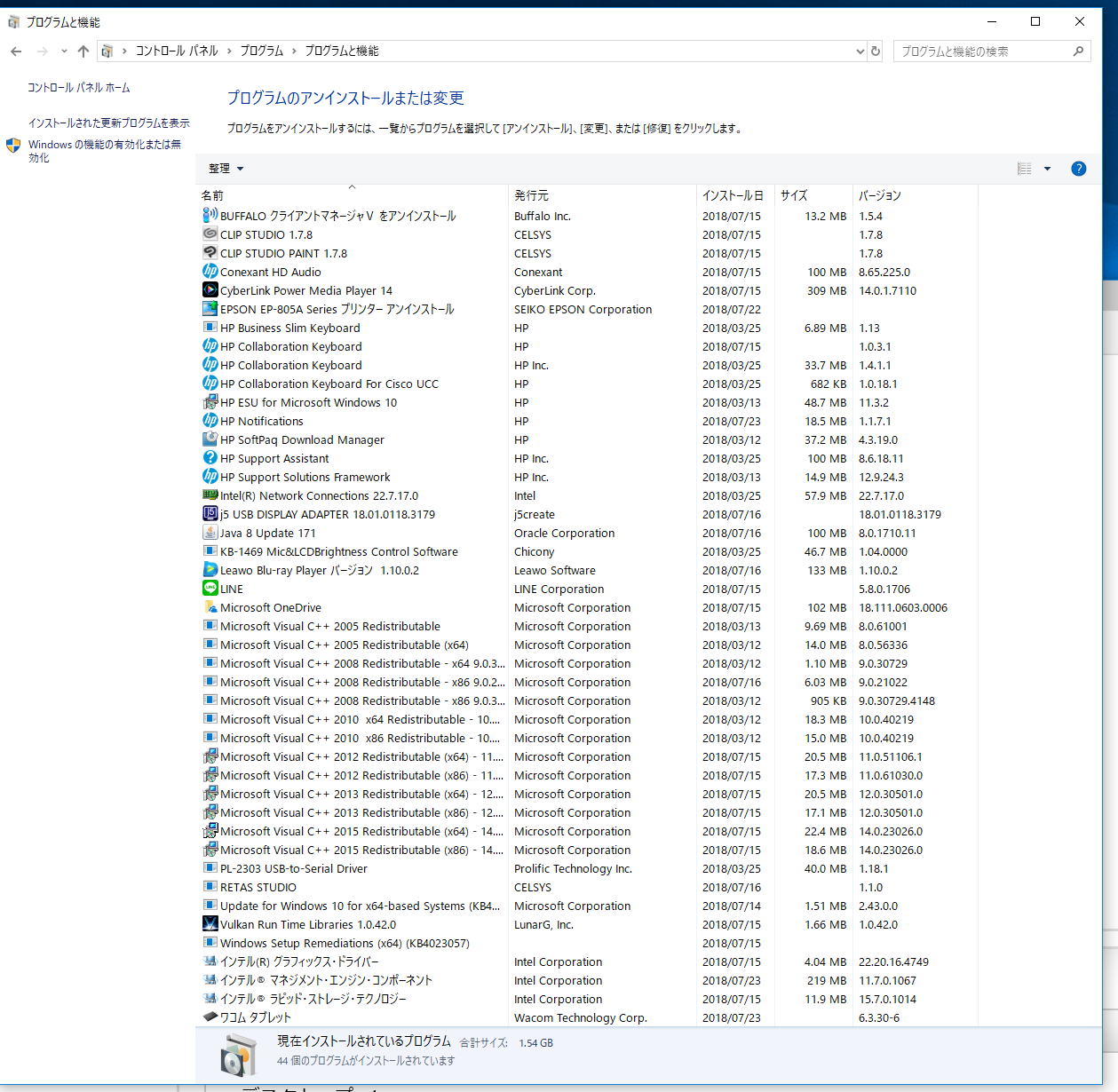Select HP Support Solutions Framework entry
This screenshot has height=1092, width=1118.
(x=305, y=478)
